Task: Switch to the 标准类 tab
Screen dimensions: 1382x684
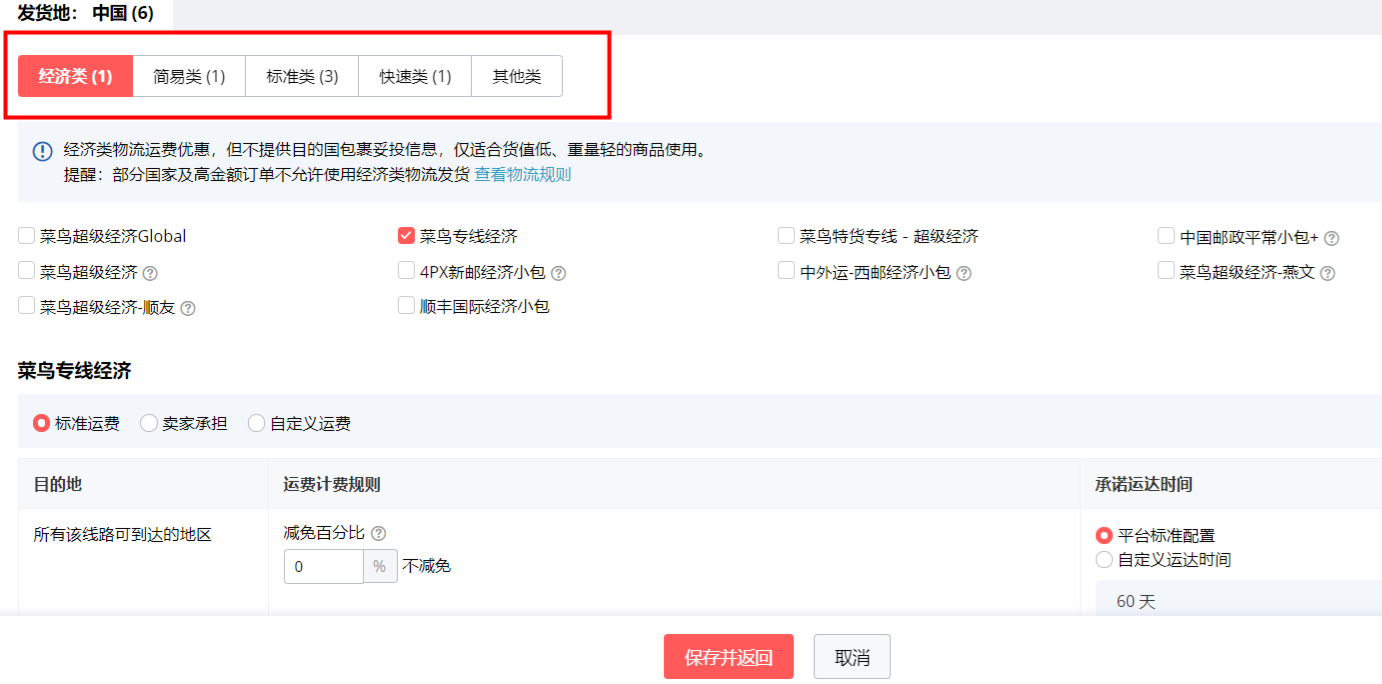Action: click(x=301, y=75)
